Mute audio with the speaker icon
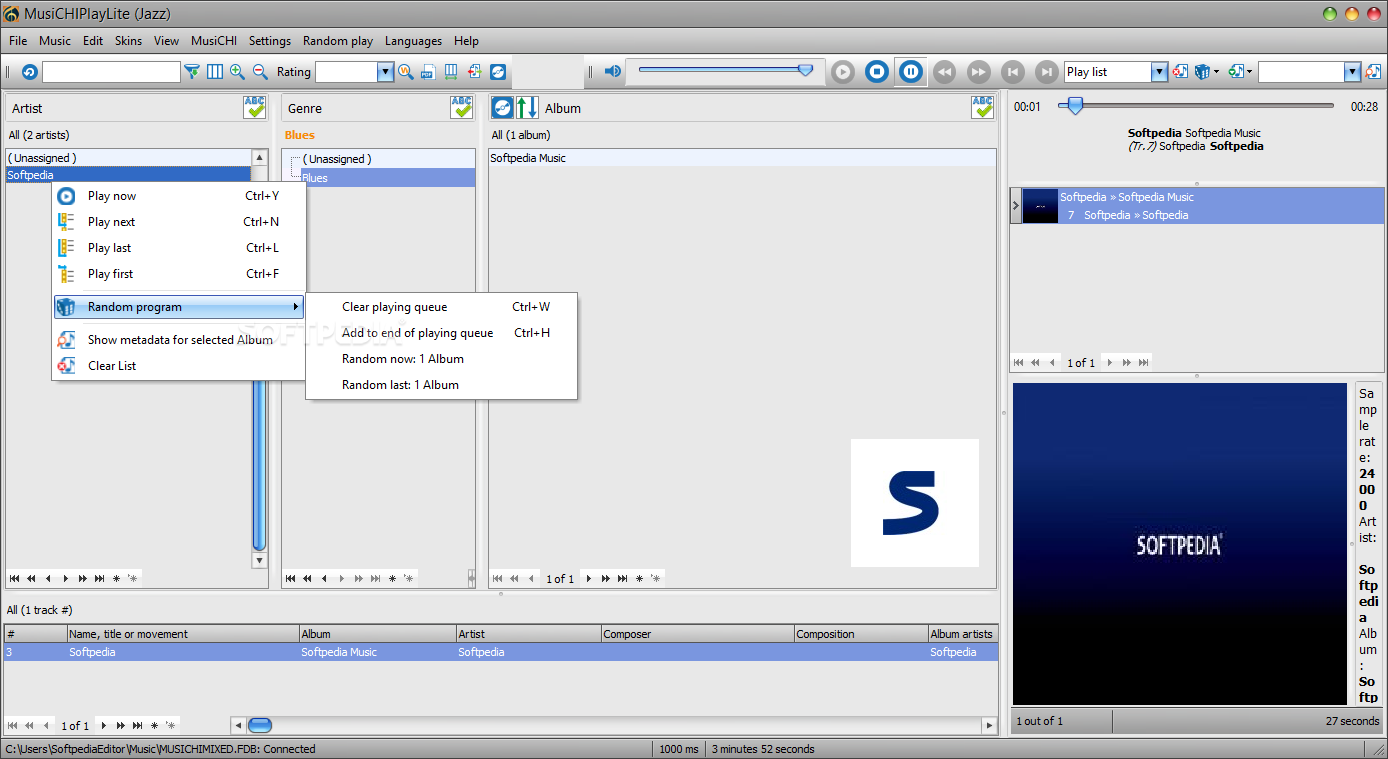 pos(612,72)
